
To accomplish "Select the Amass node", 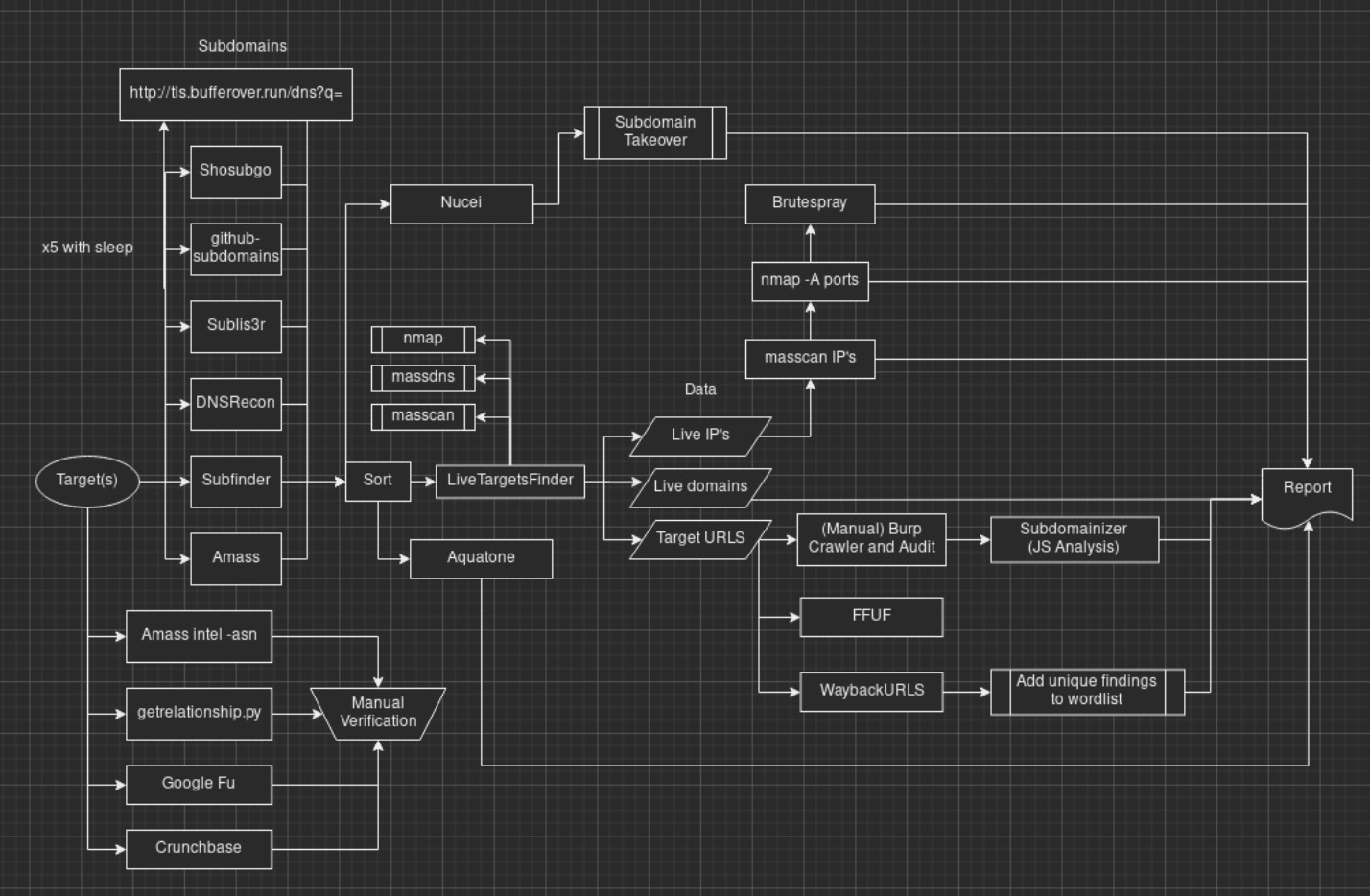I will coord(236,558).
